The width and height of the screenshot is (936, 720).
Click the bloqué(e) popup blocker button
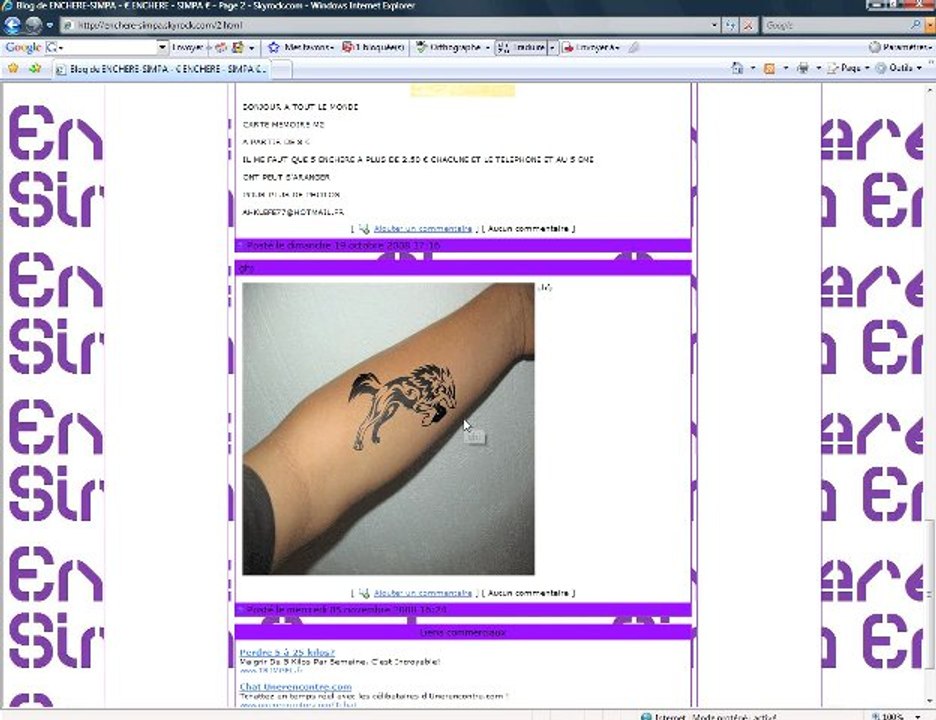pos(373,47)
